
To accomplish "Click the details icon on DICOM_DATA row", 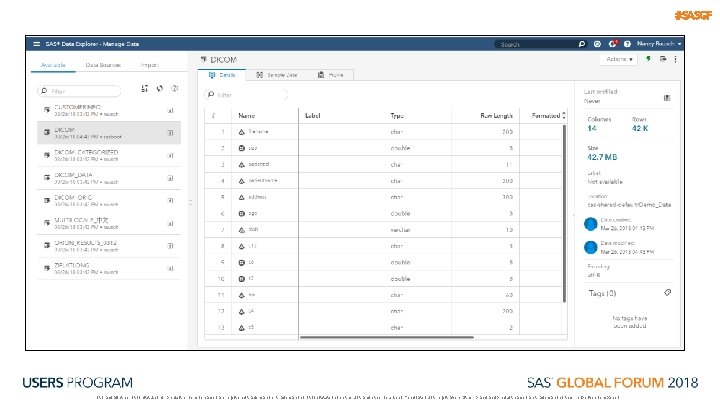I will [x=170, y=178].
